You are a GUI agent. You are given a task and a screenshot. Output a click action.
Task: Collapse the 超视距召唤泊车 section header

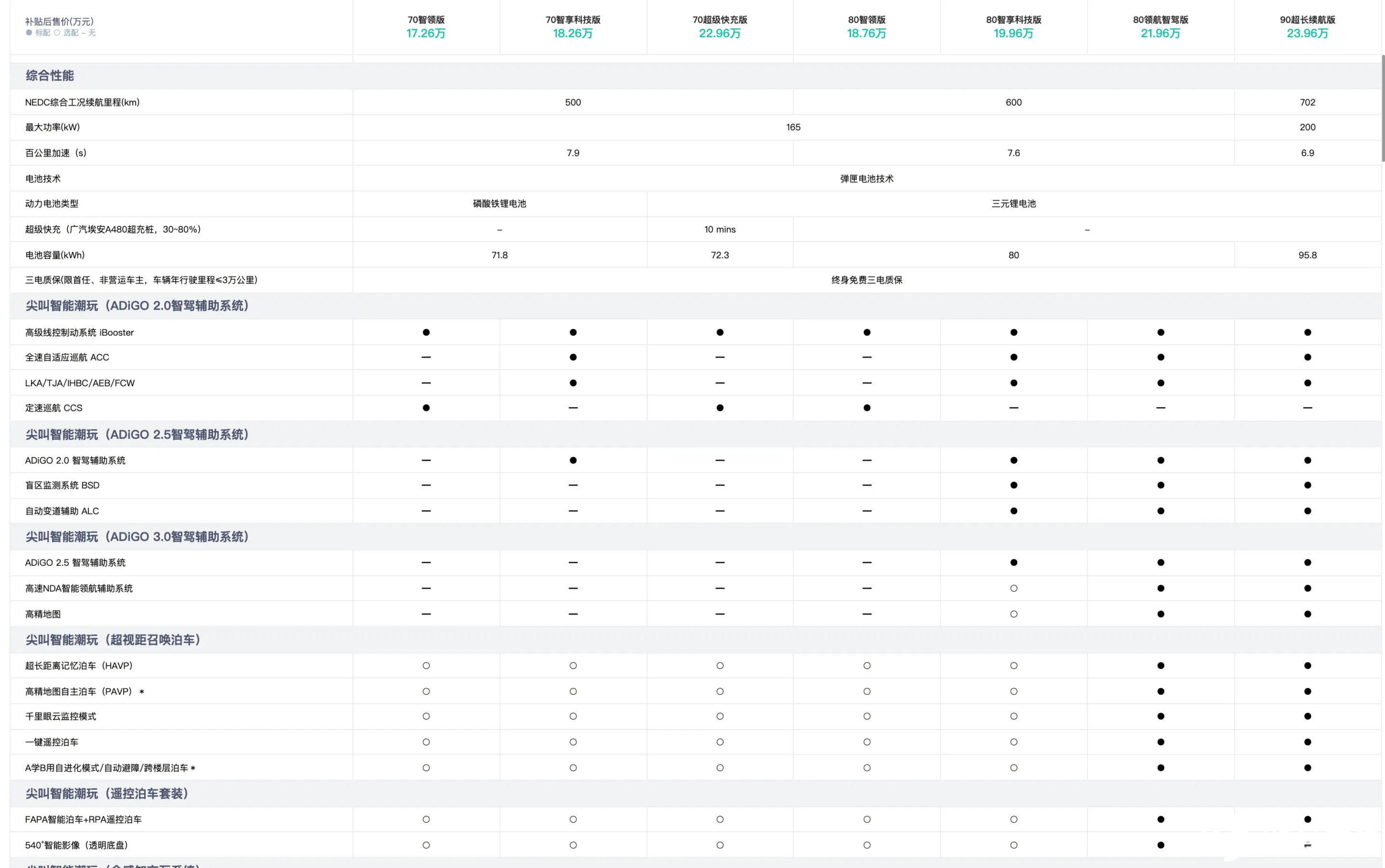[x=113, y=640]
